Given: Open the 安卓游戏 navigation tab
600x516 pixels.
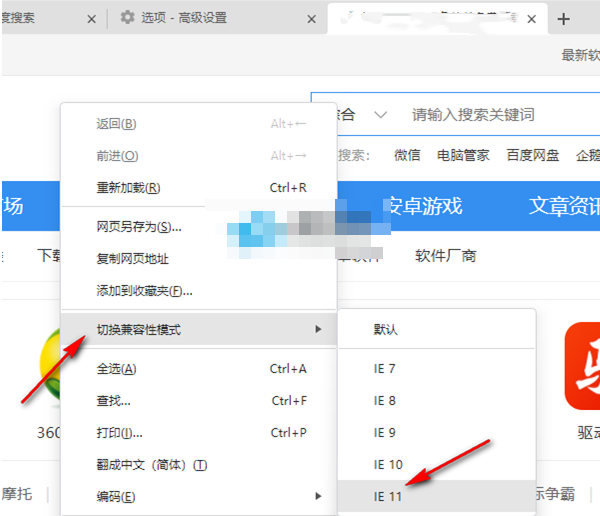Looking at the screenshot, I should click(x=424, y=206).
